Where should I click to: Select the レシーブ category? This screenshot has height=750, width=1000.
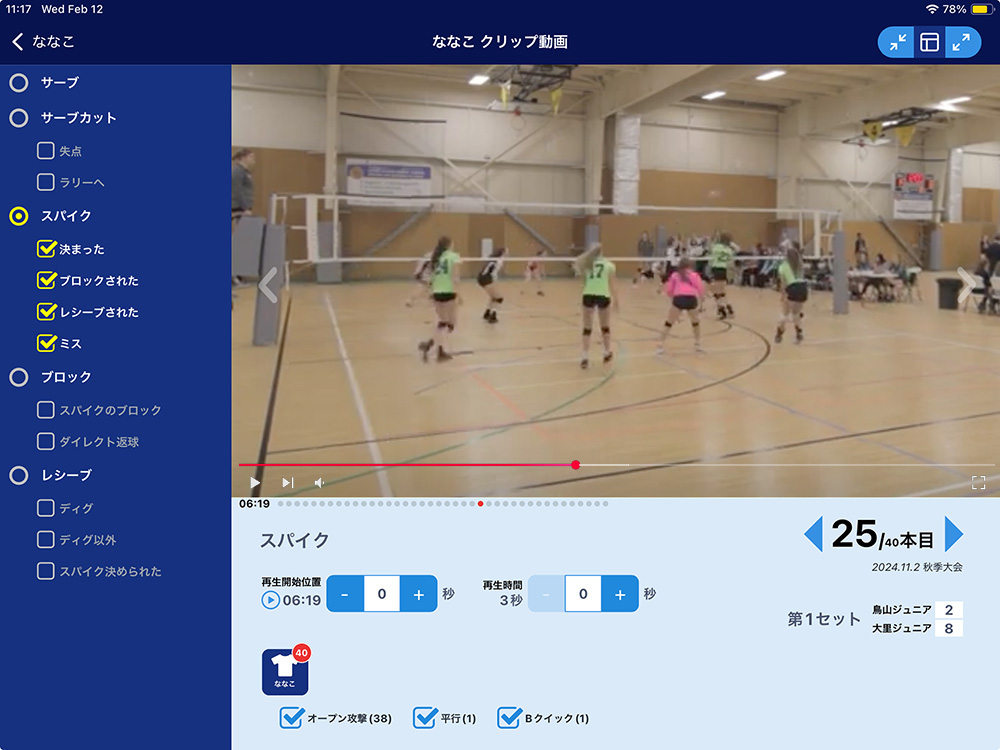tap(19, 475)
